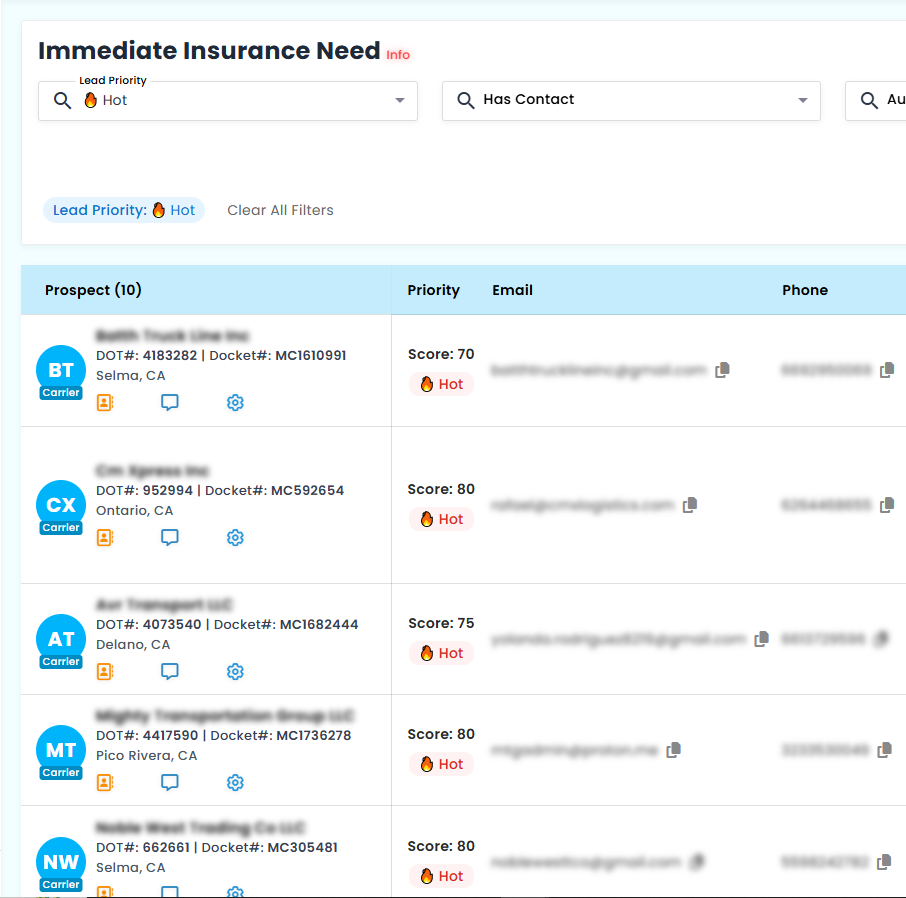Image resolution: width=906 pixels, height=898 pixels.
Task: Click the Prospect (10) column header
Action: (93, 290)
